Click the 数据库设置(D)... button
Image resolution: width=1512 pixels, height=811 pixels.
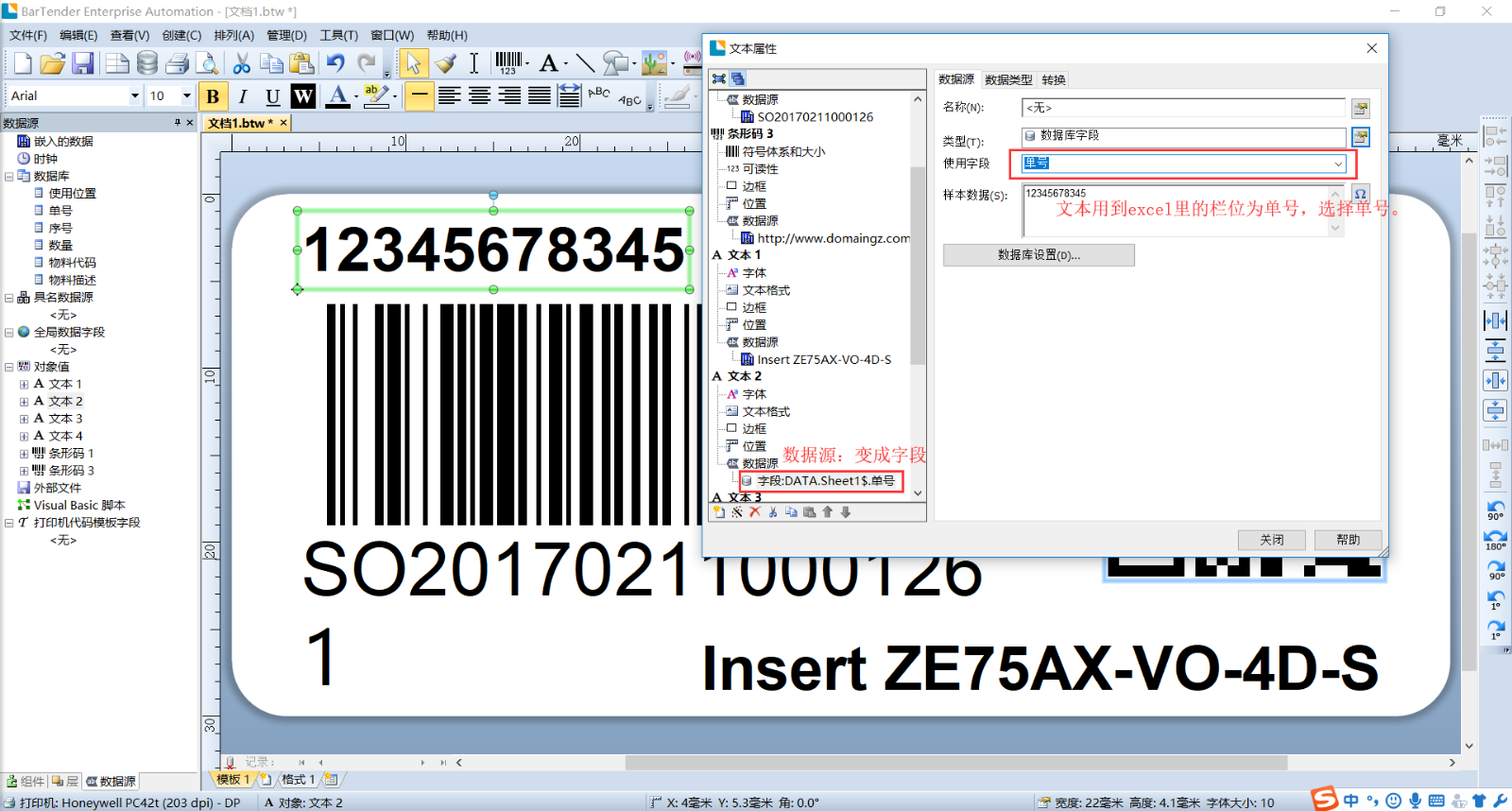click(x=1039, y=255)
